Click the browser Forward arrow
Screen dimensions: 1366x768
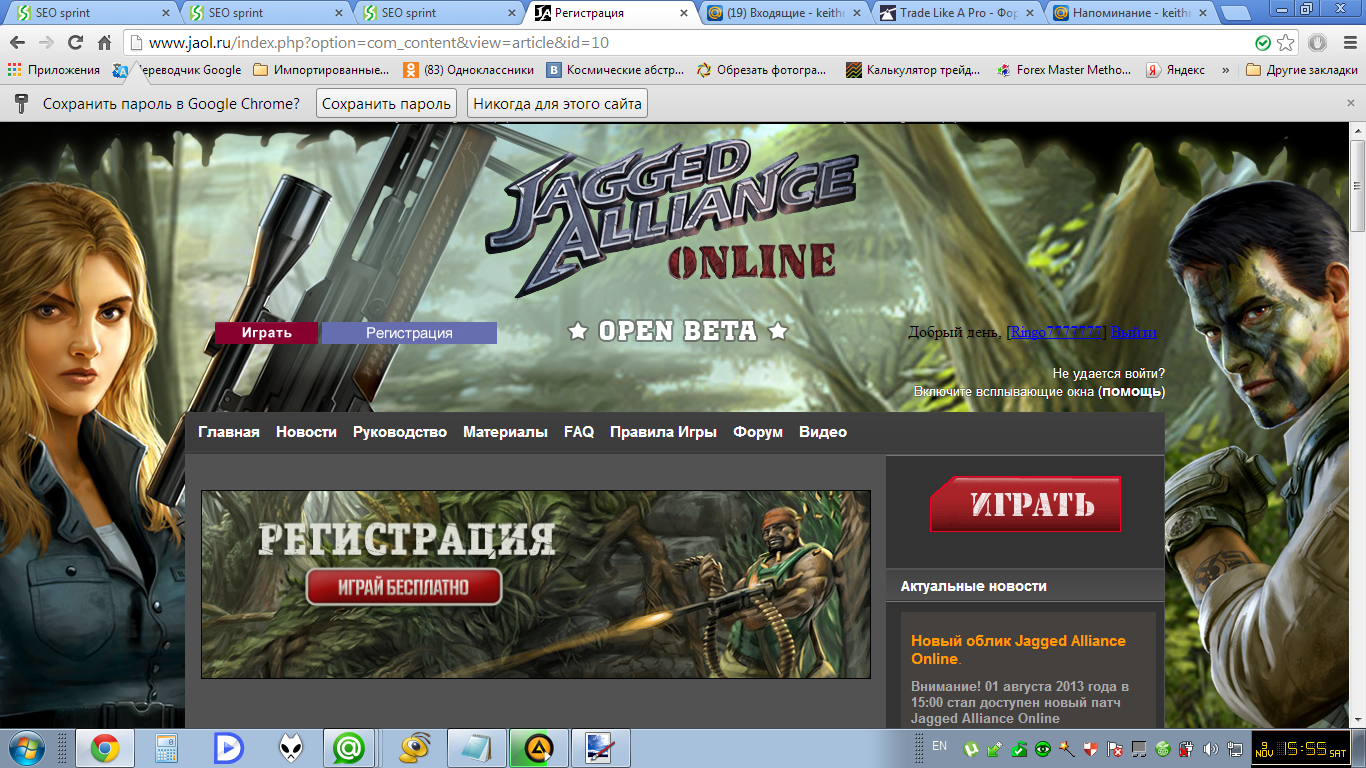click(46, 43)
